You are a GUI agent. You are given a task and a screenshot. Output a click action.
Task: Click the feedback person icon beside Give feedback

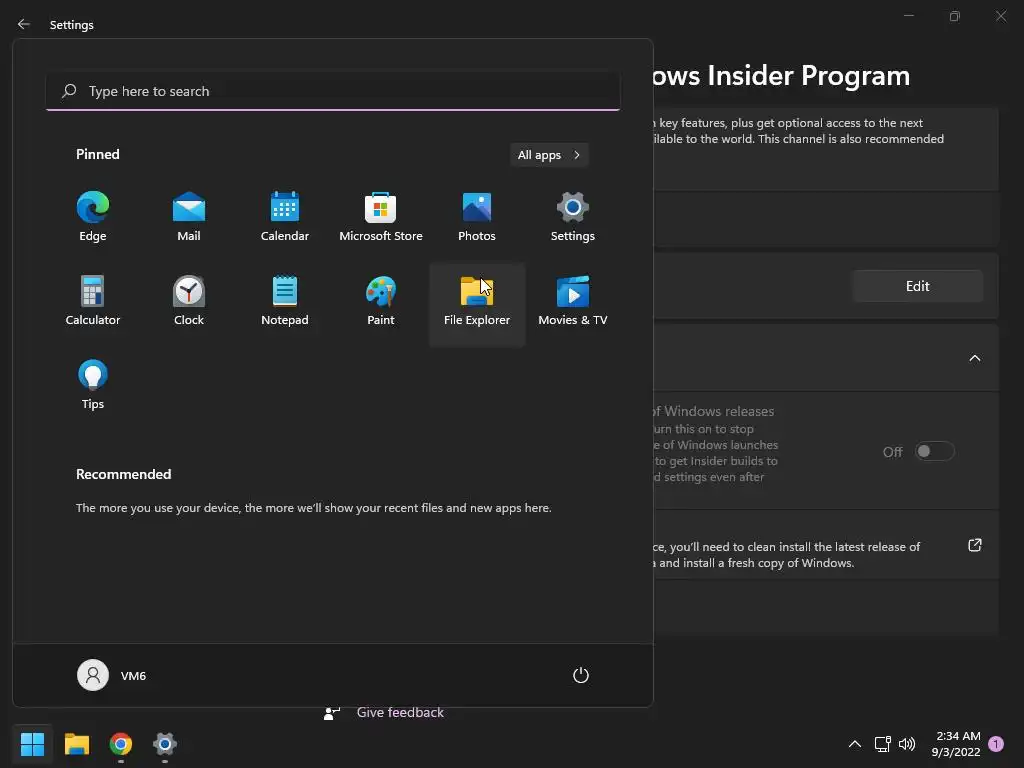point(332,713)
